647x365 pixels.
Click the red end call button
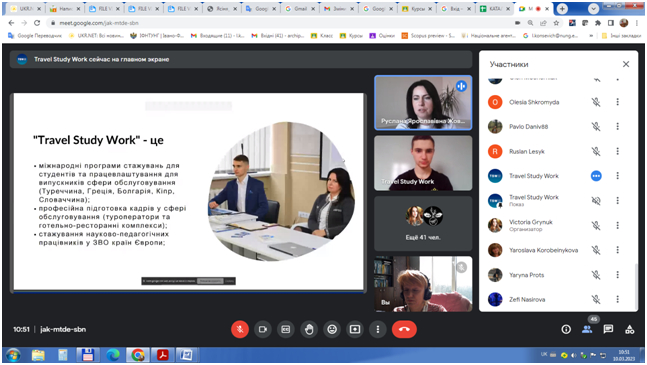pyautogui.click(x=404, y=329)
